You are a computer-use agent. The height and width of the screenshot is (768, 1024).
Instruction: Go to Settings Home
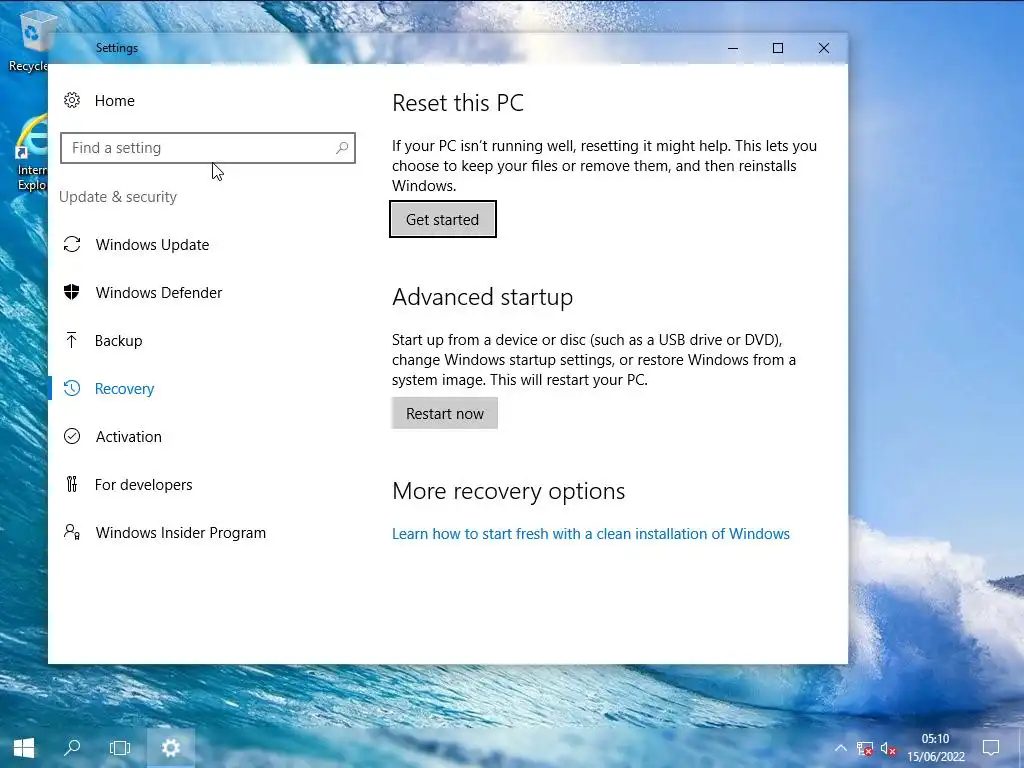click(x=114, y=101)
